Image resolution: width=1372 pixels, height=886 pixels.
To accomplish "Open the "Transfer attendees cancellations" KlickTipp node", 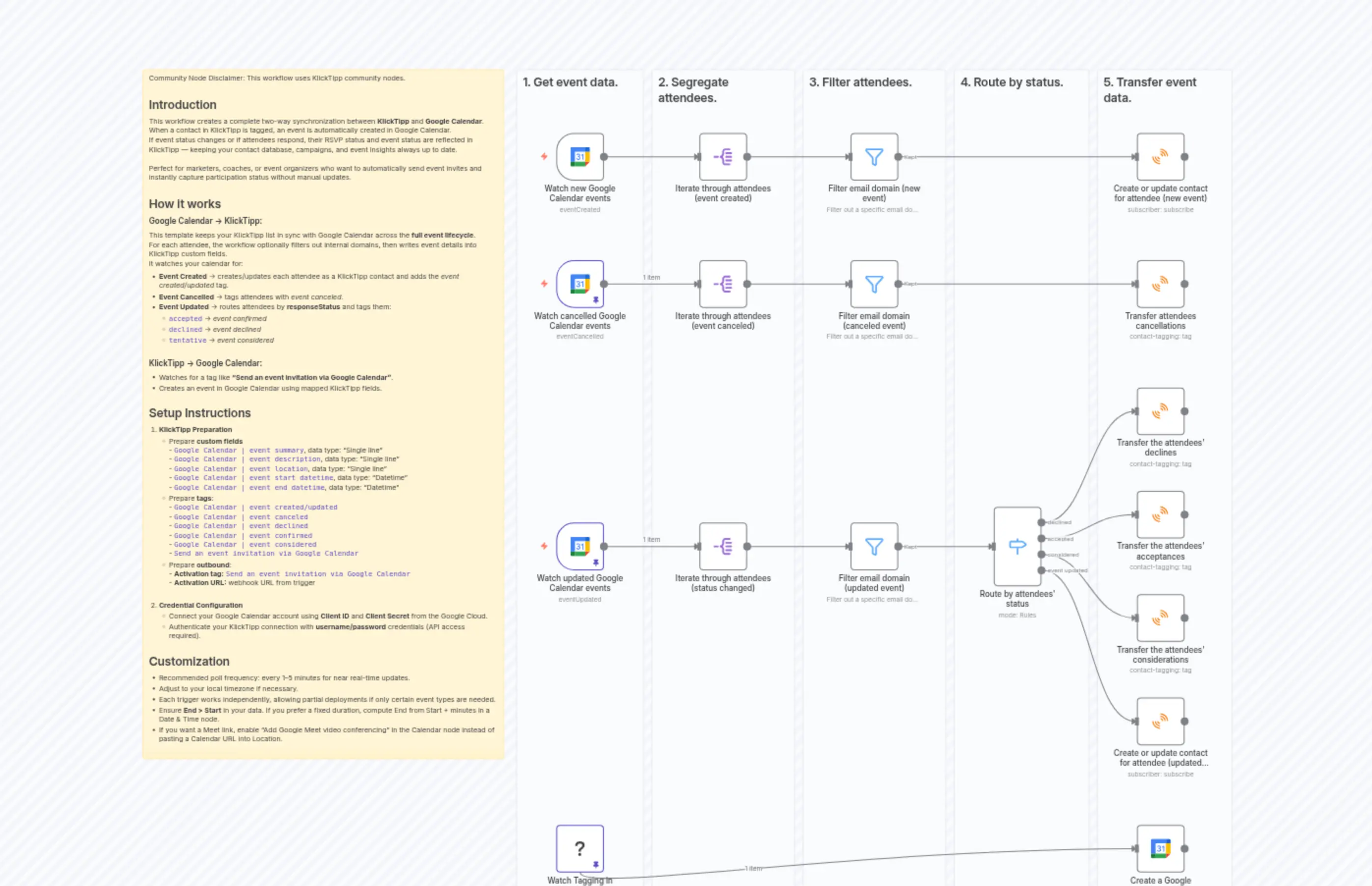I will [x=1161, y=284].
